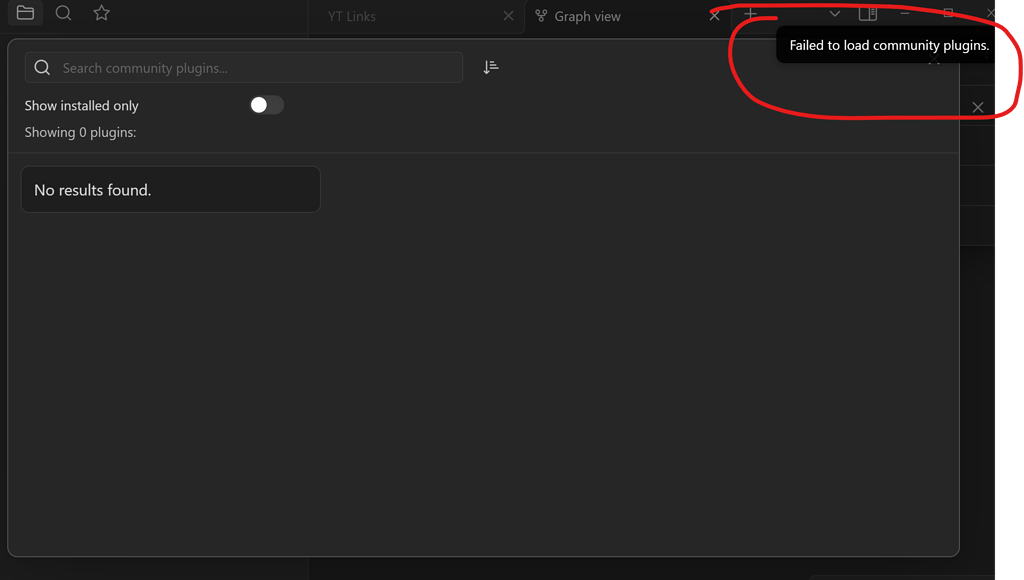1024x580 pixels.
Task: Close the YT Links tab
Action: point(508,15)
